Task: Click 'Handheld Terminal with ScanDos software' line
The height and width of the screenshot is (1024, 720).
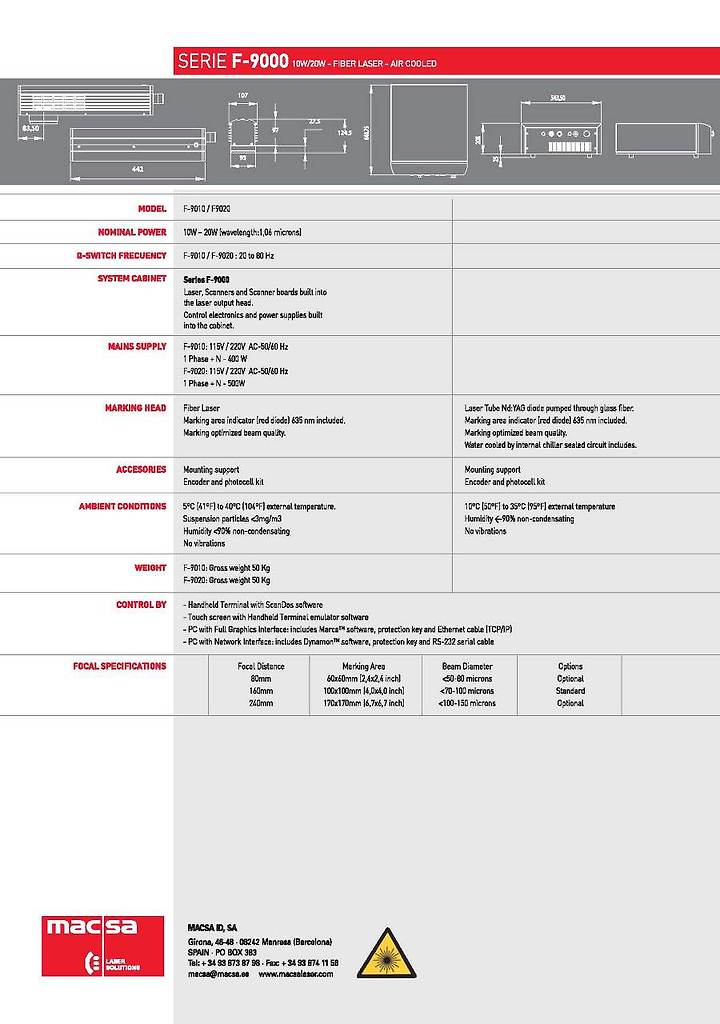Action: (253, 605)
